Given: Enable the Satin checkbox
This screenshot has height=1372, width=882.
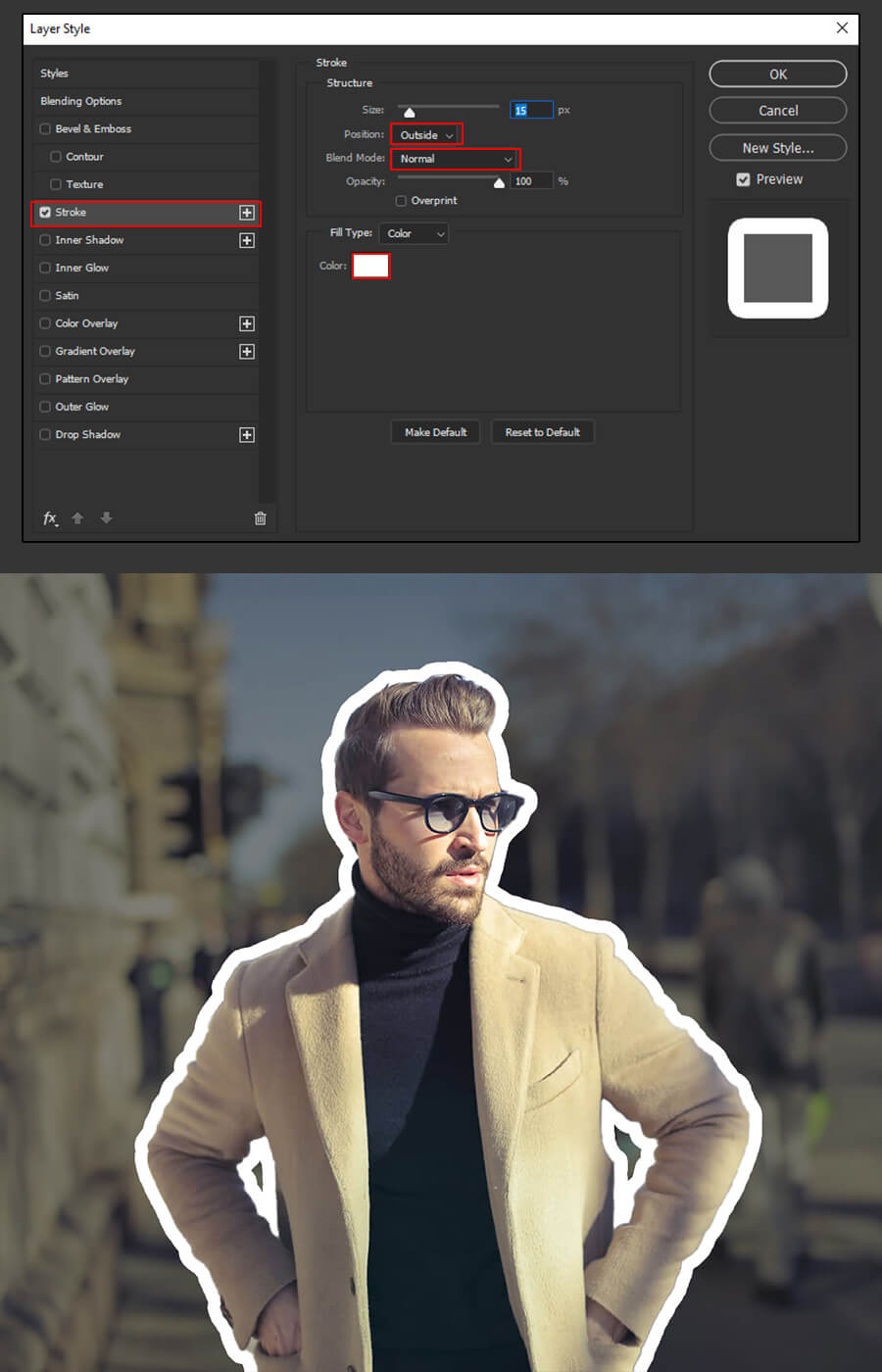Looking at the screenshot, I should pyautogui.click(x=45, y=295).
